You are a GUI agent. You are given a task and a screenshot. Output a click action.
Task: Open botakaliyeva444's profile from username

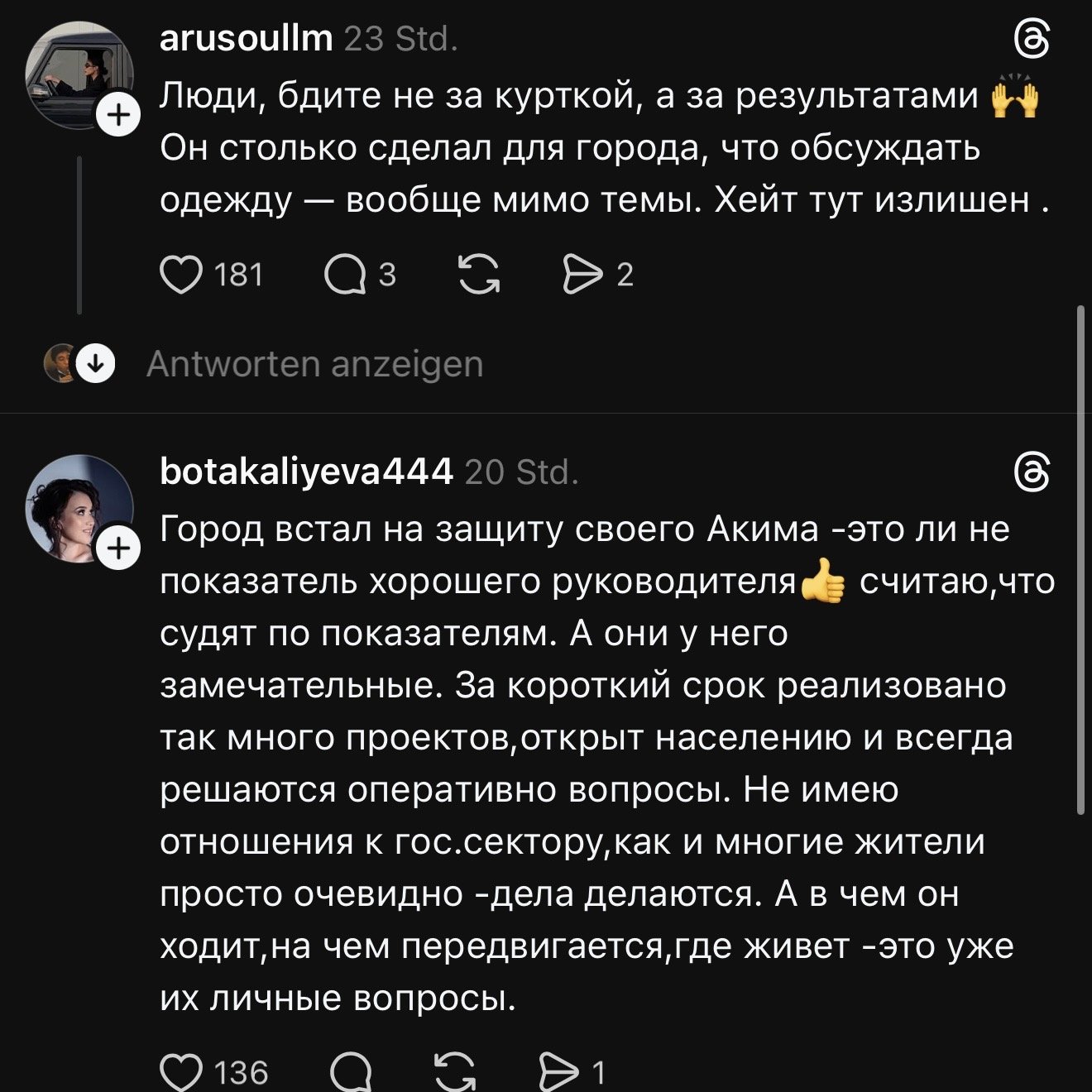tap(306, 472)
